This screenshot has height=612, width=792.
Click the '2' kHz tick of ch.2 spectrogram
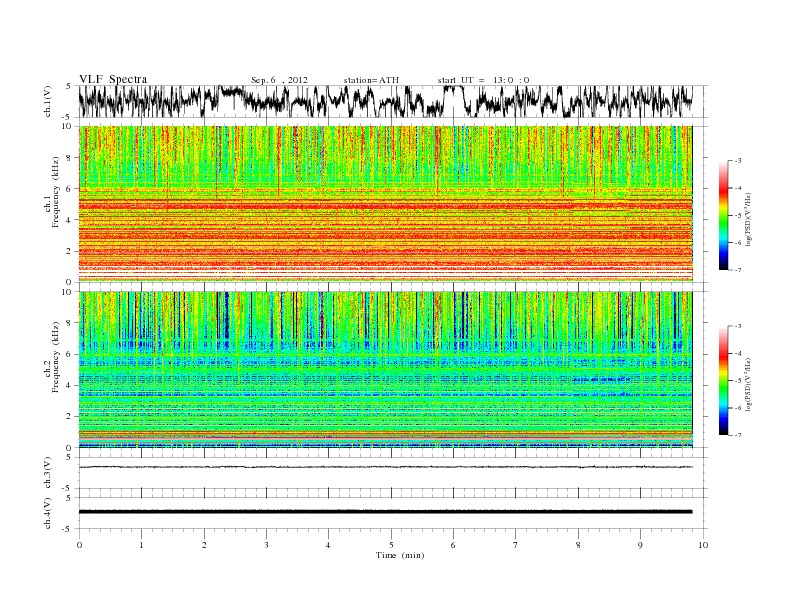coord(69,417)
